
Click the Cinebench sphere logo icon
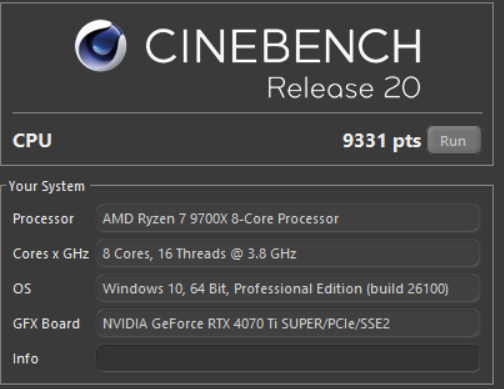pyautogui.click(x=101, y=45)
